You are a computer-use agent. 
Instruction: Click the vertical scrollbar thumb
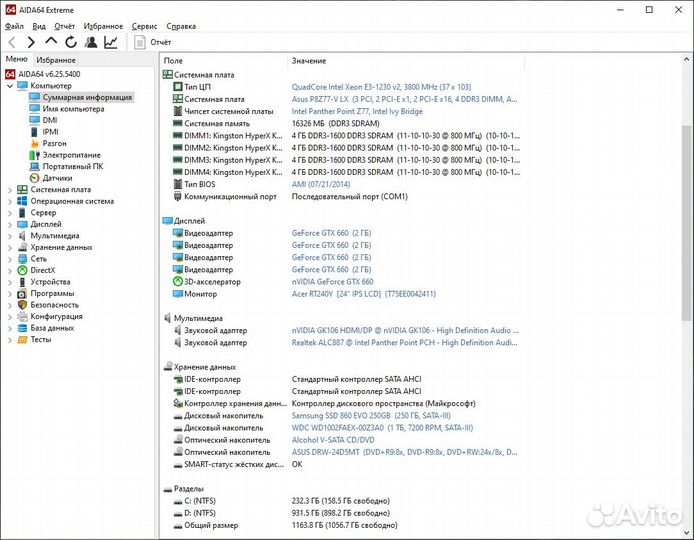686,223
